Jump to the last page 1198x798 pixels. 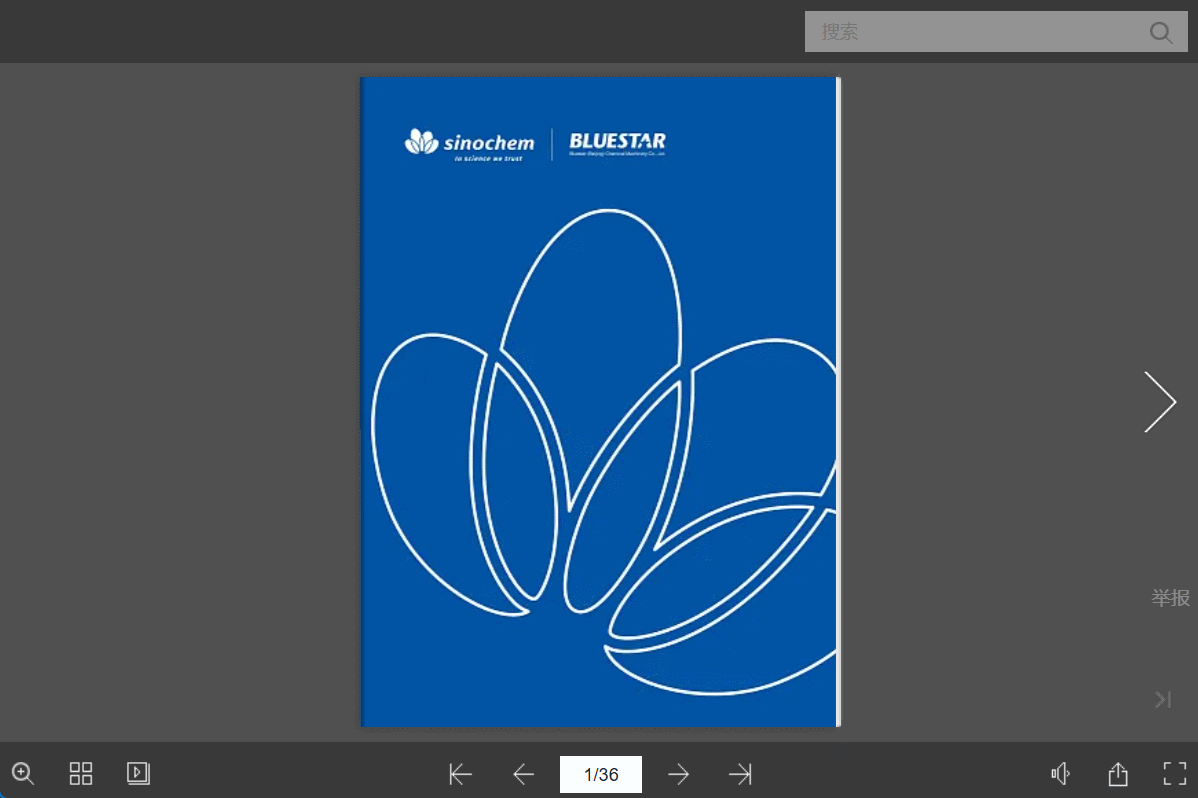click(x=740, y=774)
